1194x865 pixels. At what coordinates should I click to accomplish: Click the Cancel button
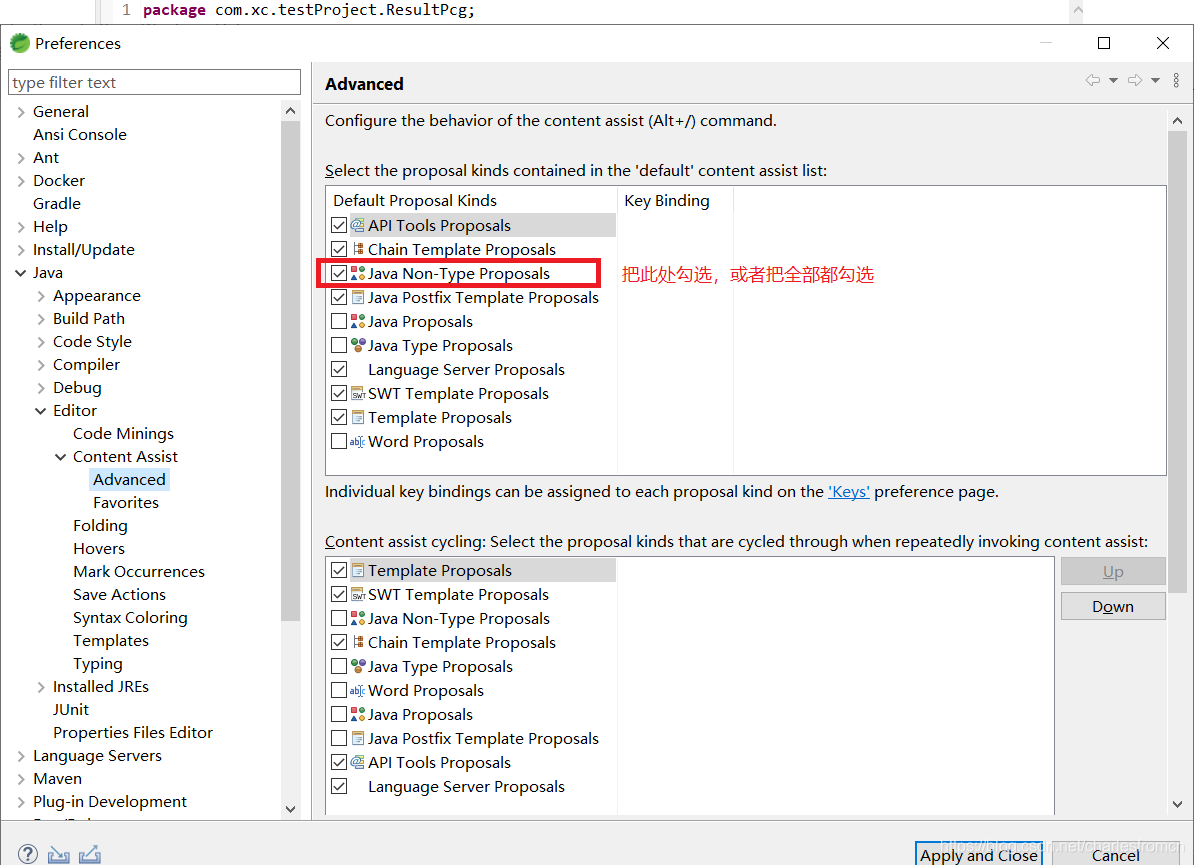(1116, 854)
